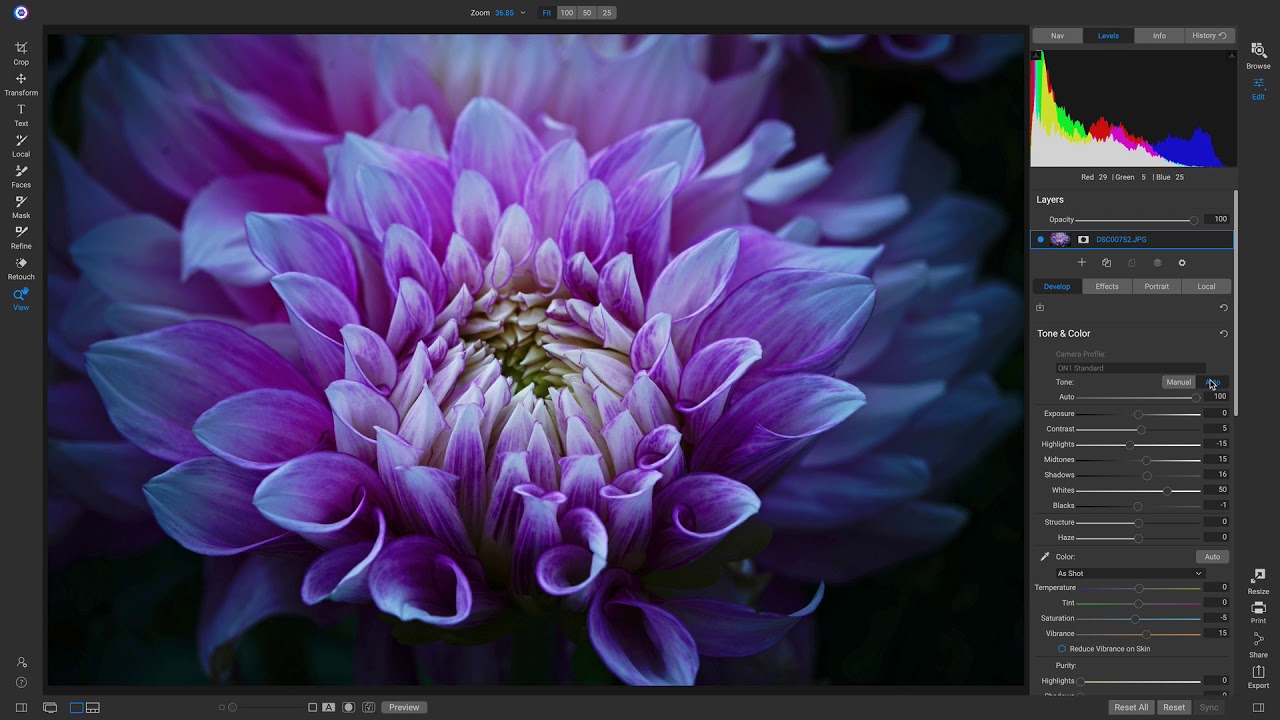Screen dimensions: 1280x720
Task: Open the Zoom percentage dropdown
Action: pyautogui.click(x=523, y=13)
